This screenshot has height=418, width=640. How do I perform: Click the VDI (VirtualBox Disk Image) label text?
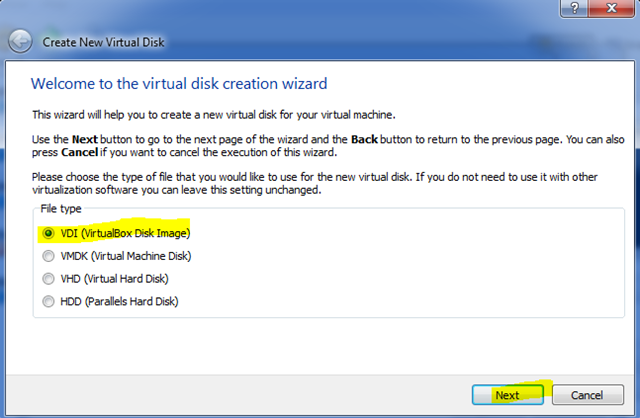tap(125, 233)
